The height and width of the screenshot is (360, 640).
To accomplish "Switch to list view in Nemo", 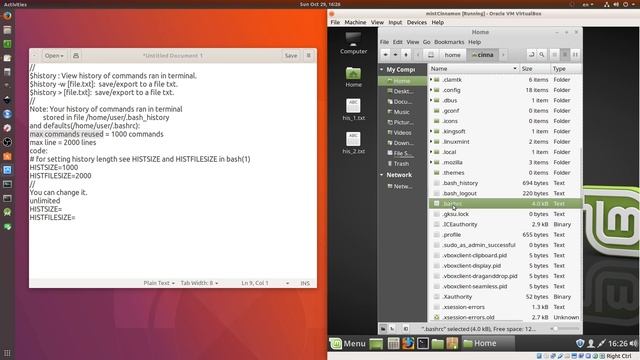I will click(565, 55).
